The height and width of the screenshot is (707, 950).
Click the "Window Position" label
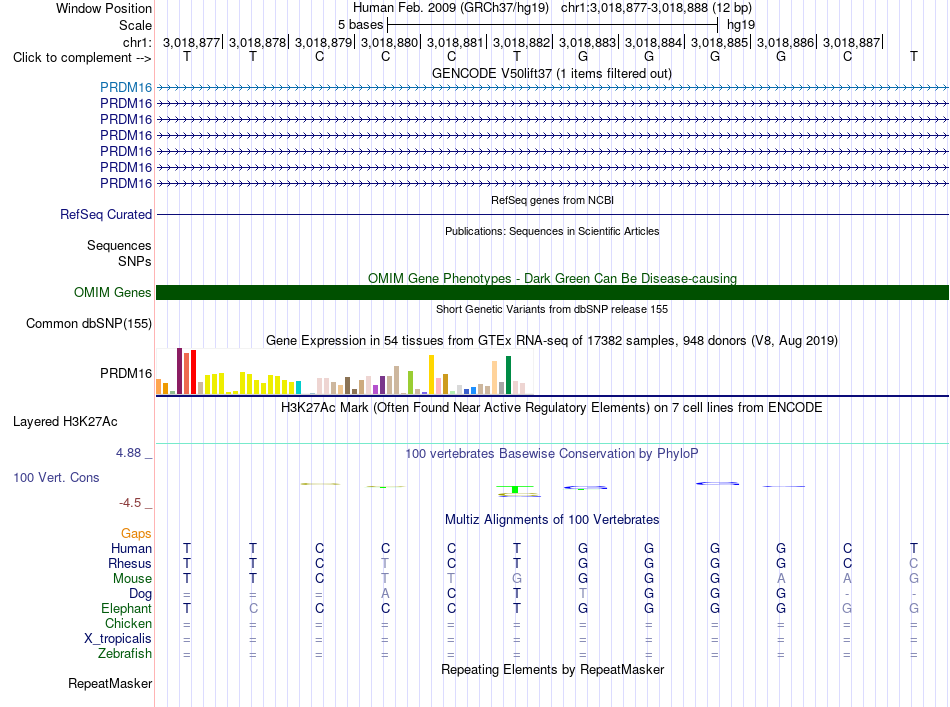tap(104, 8)
